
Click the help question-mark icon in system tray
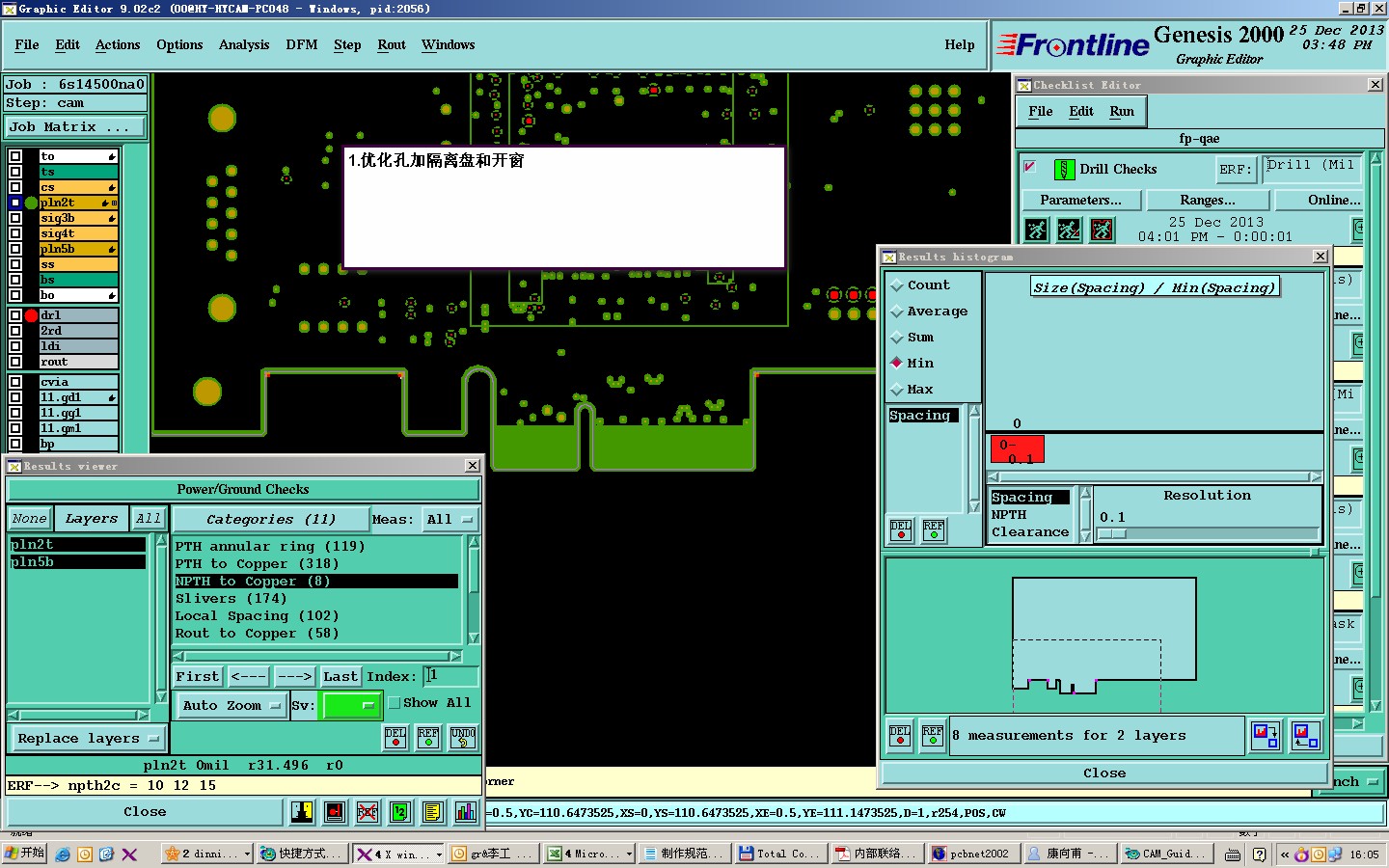tap(1259, 854)
